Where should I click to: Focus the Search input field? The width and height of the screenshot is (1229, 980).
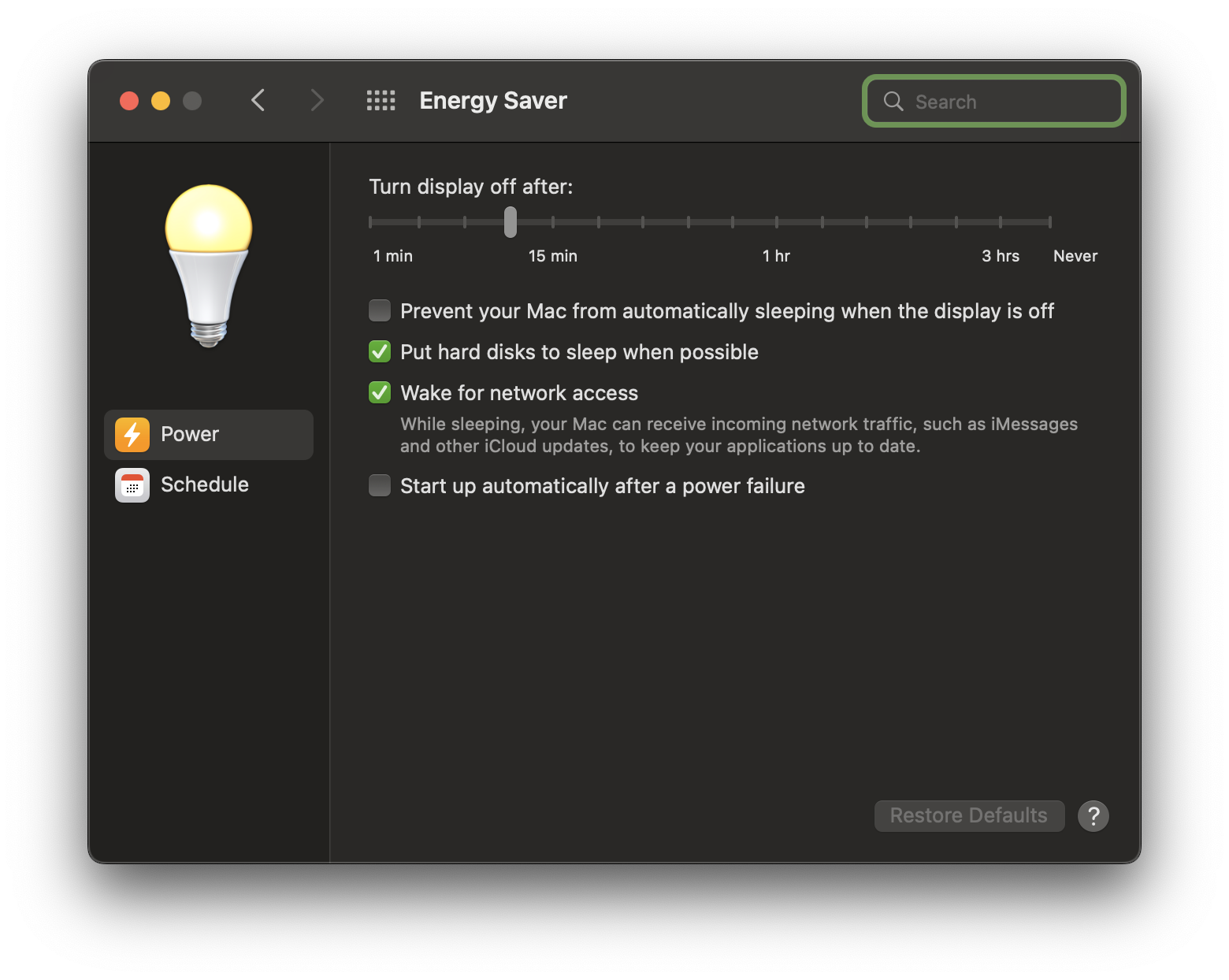tap(994, 101)
